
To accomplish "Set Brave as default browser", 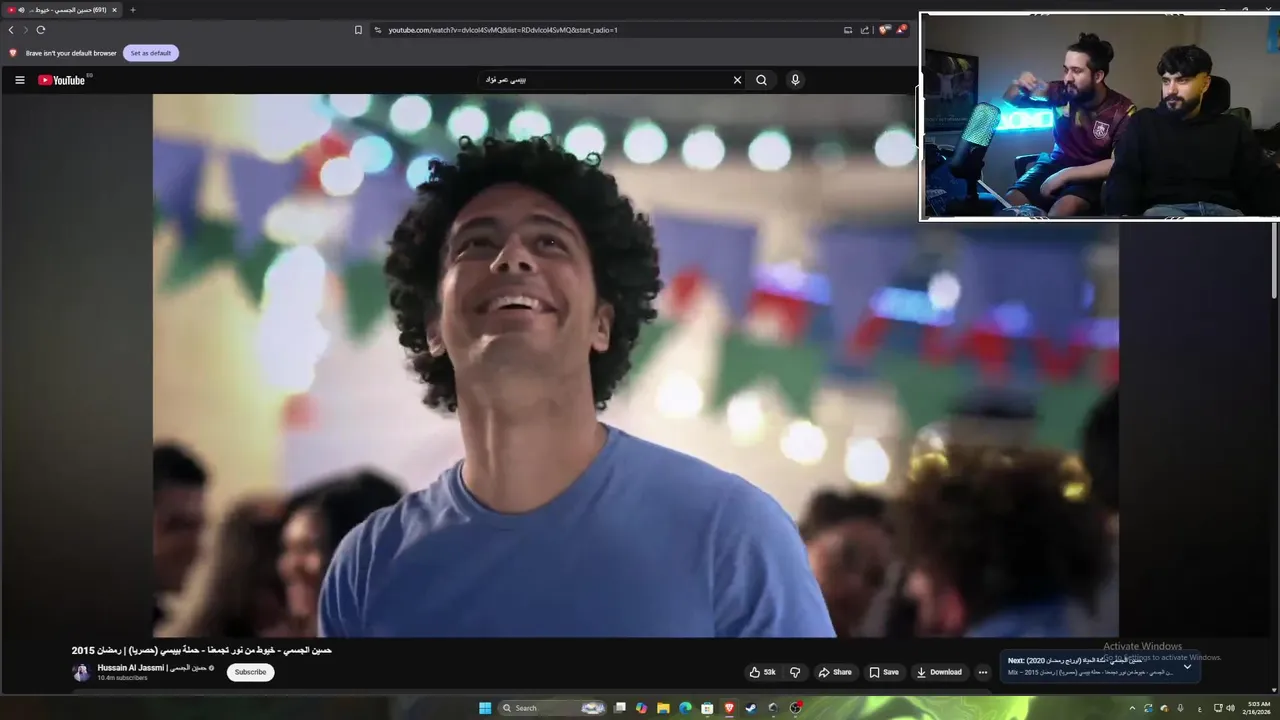I will (151, 53).
